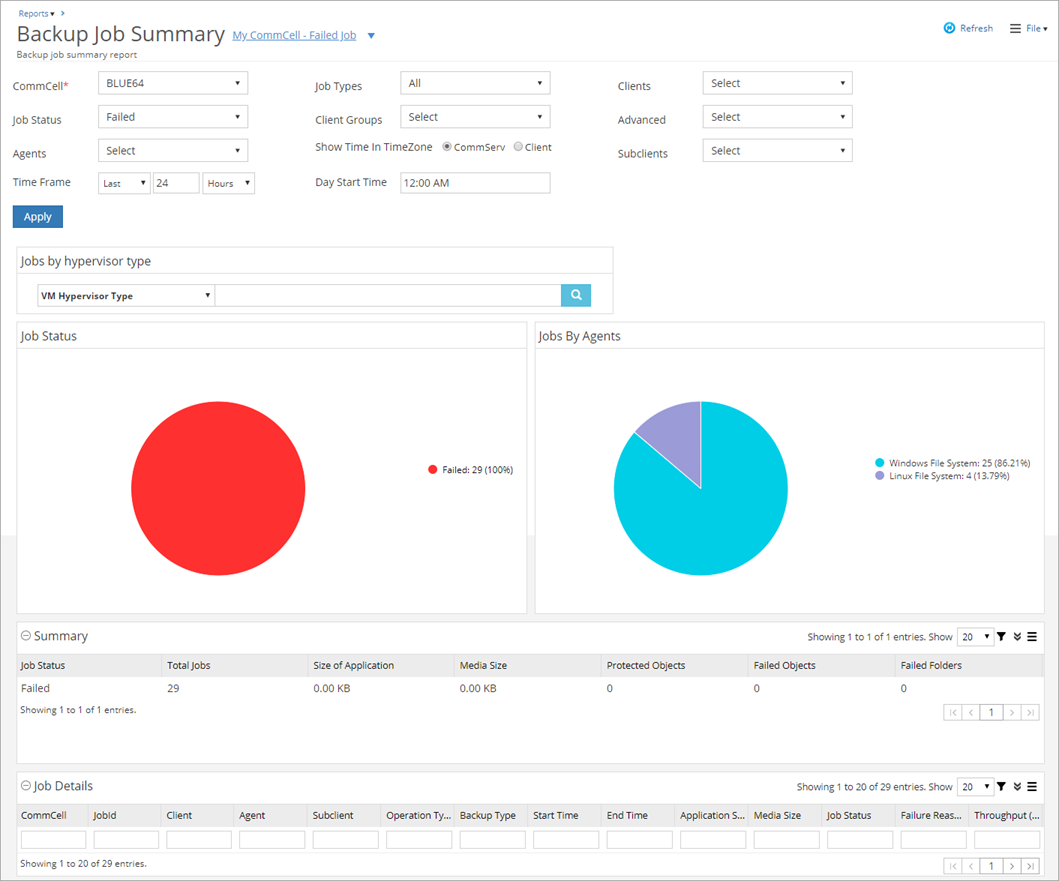The height and width of the screenshot is (881, 1059).
Task: Click the red Failed slice in Job Status pie
Action: pyautogui.click(x=218, y=488)
